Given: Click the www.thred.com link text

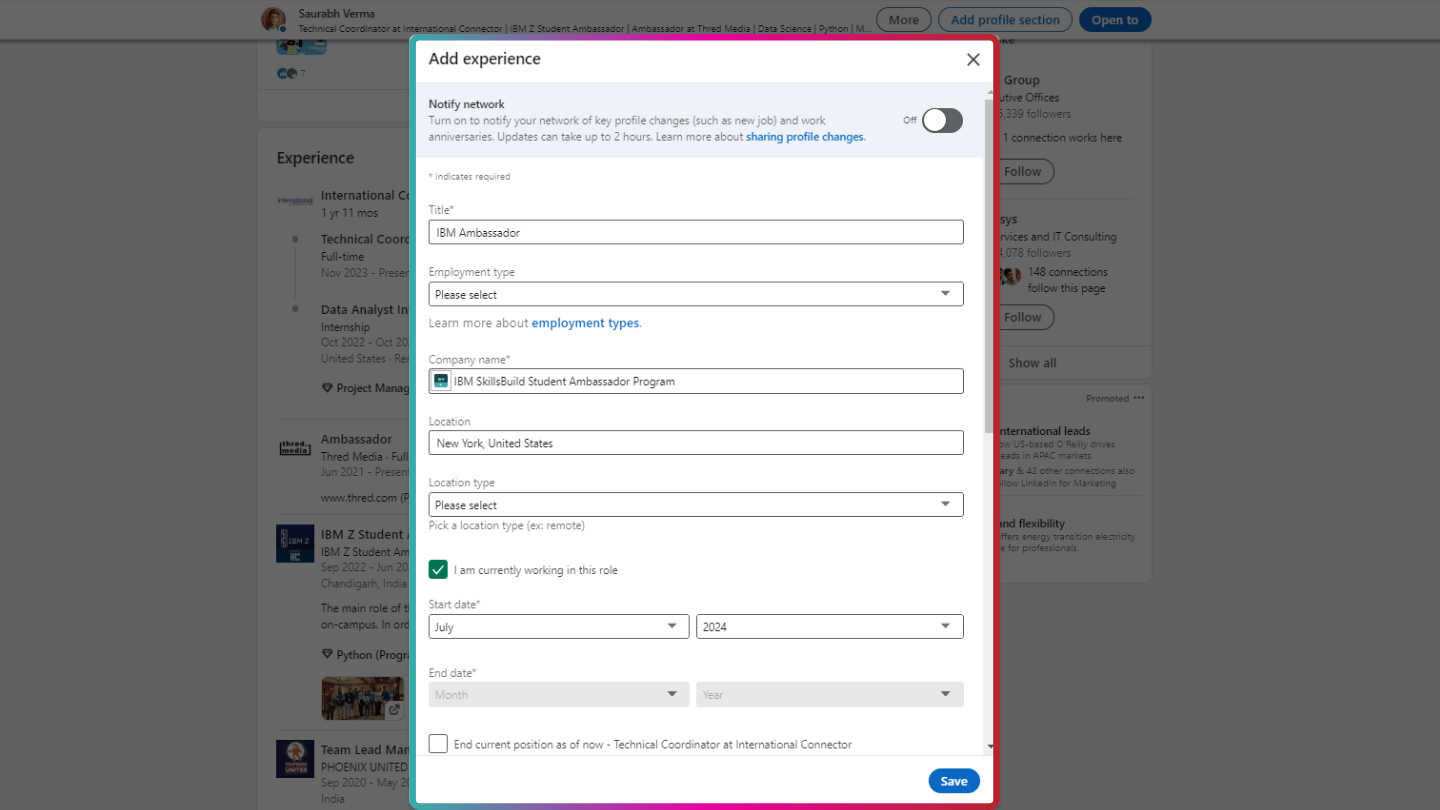Looking at the screenshot, I should [x=360, y=497].
